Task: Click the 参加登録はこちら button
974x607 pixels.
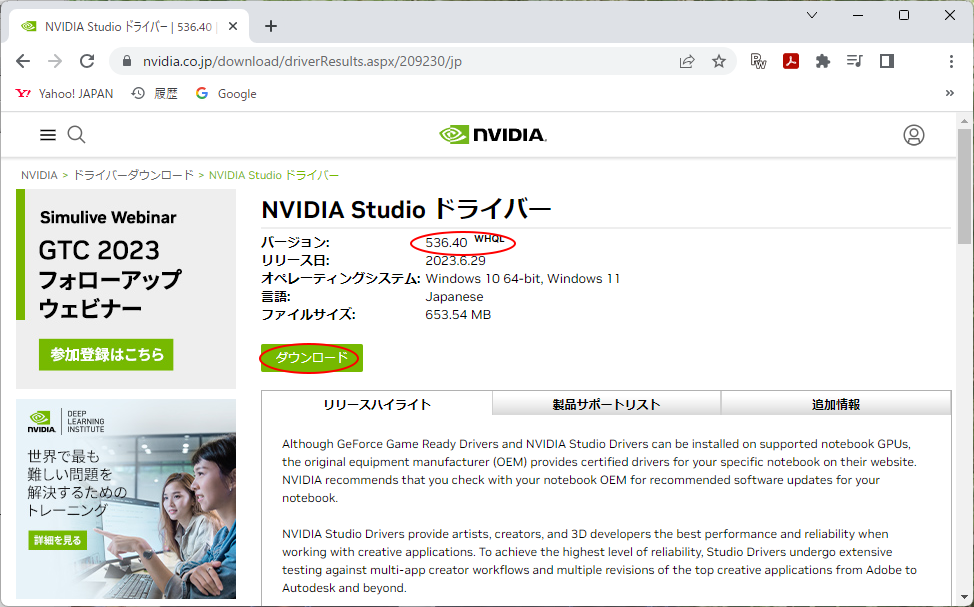Action: pyautogui.click(x=106, y=355)
